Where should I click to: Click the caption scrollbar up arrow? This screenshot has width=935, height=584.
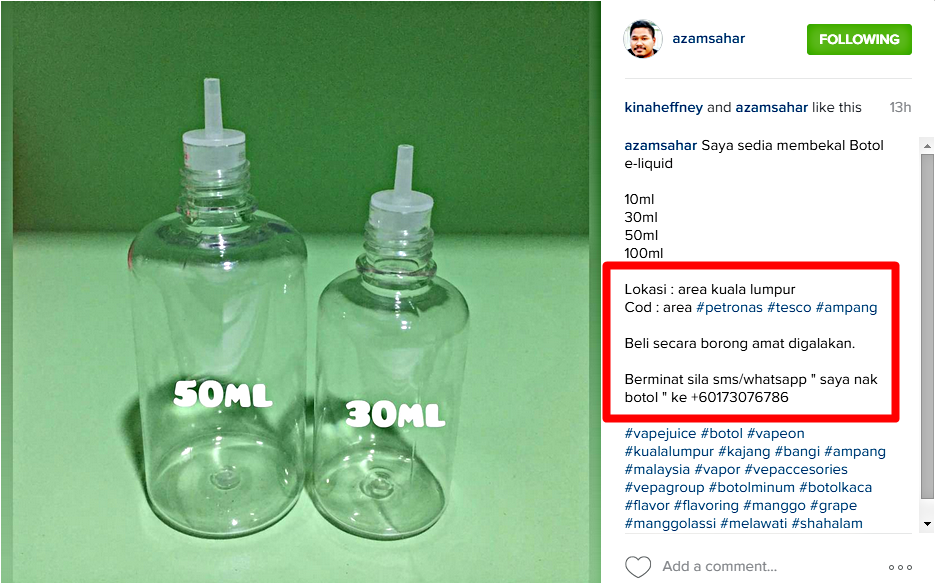[x=927, y=146]
